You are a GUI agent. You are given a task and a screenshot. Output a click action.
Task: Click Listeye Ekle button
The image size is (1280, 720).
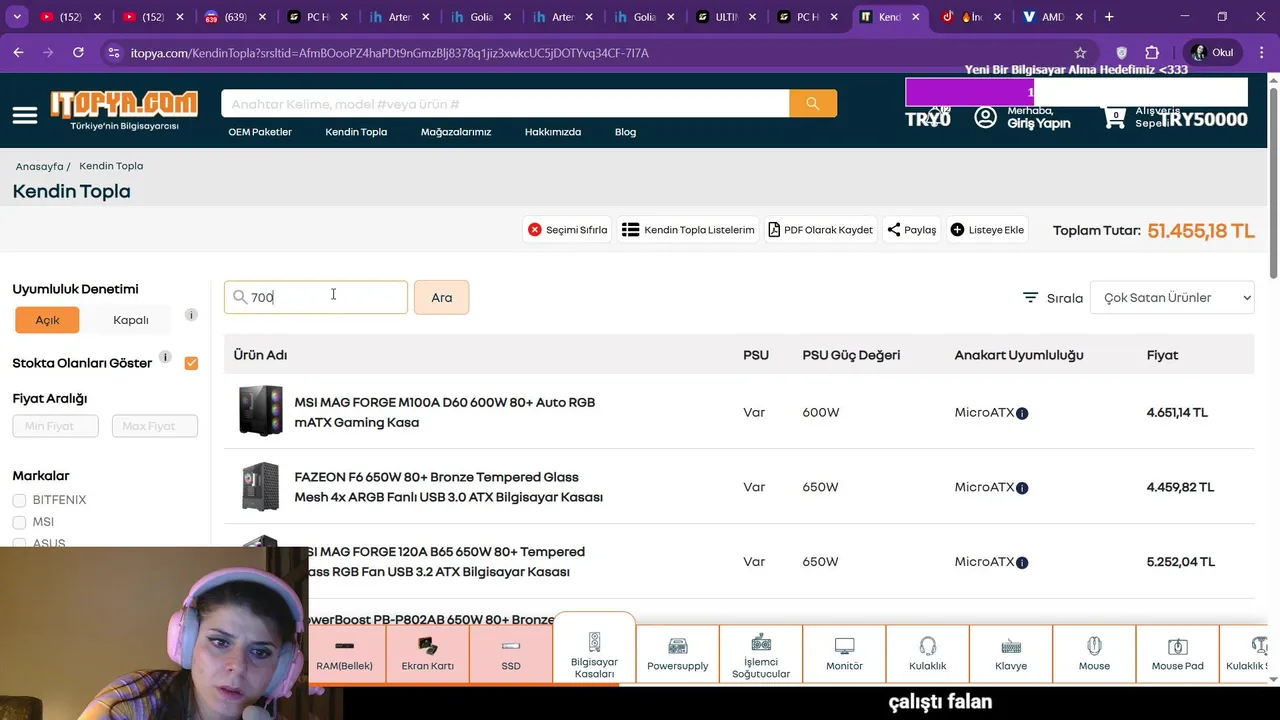987,230
